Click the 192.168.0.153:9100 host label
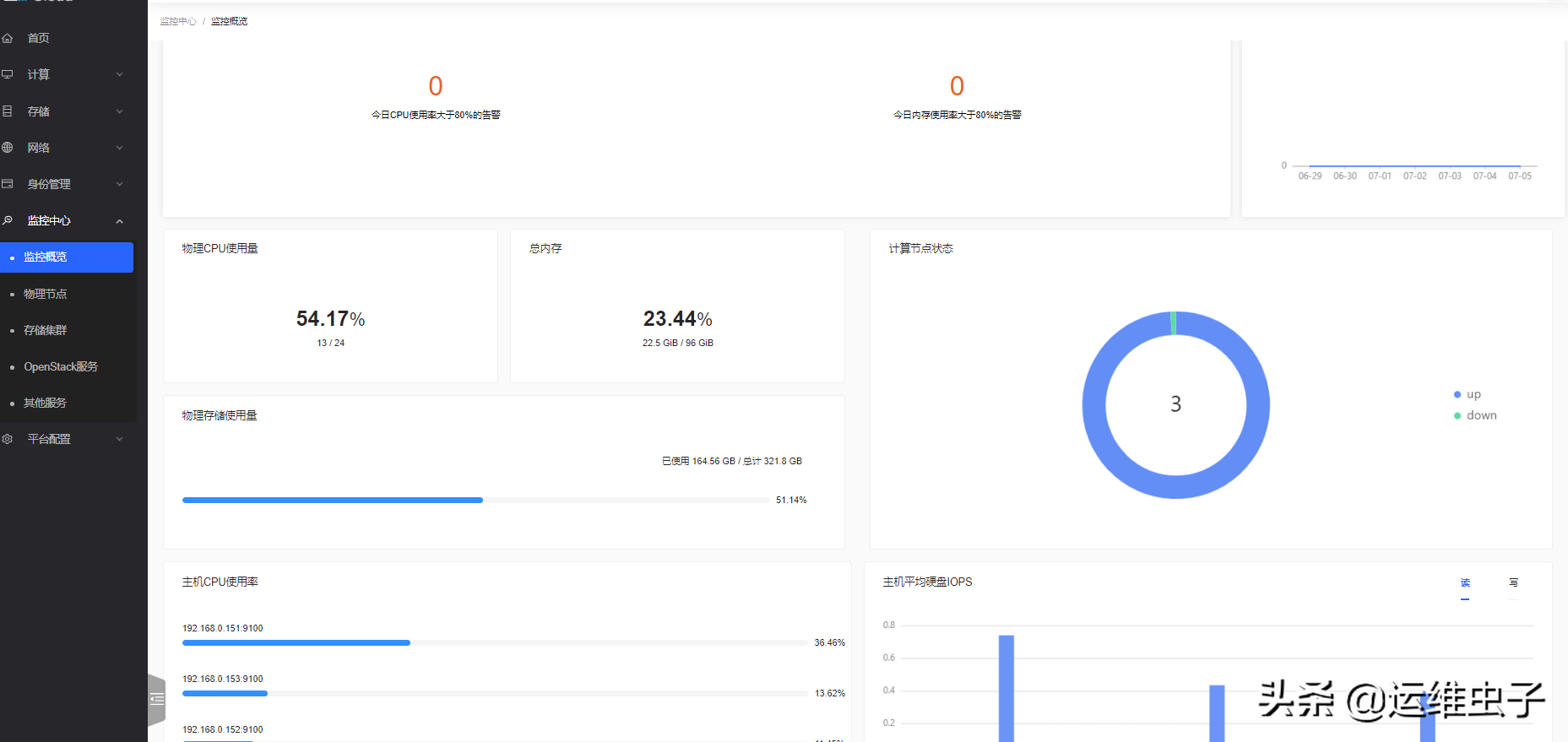This screenshot has height=742, width=1568. click(223, 679)
